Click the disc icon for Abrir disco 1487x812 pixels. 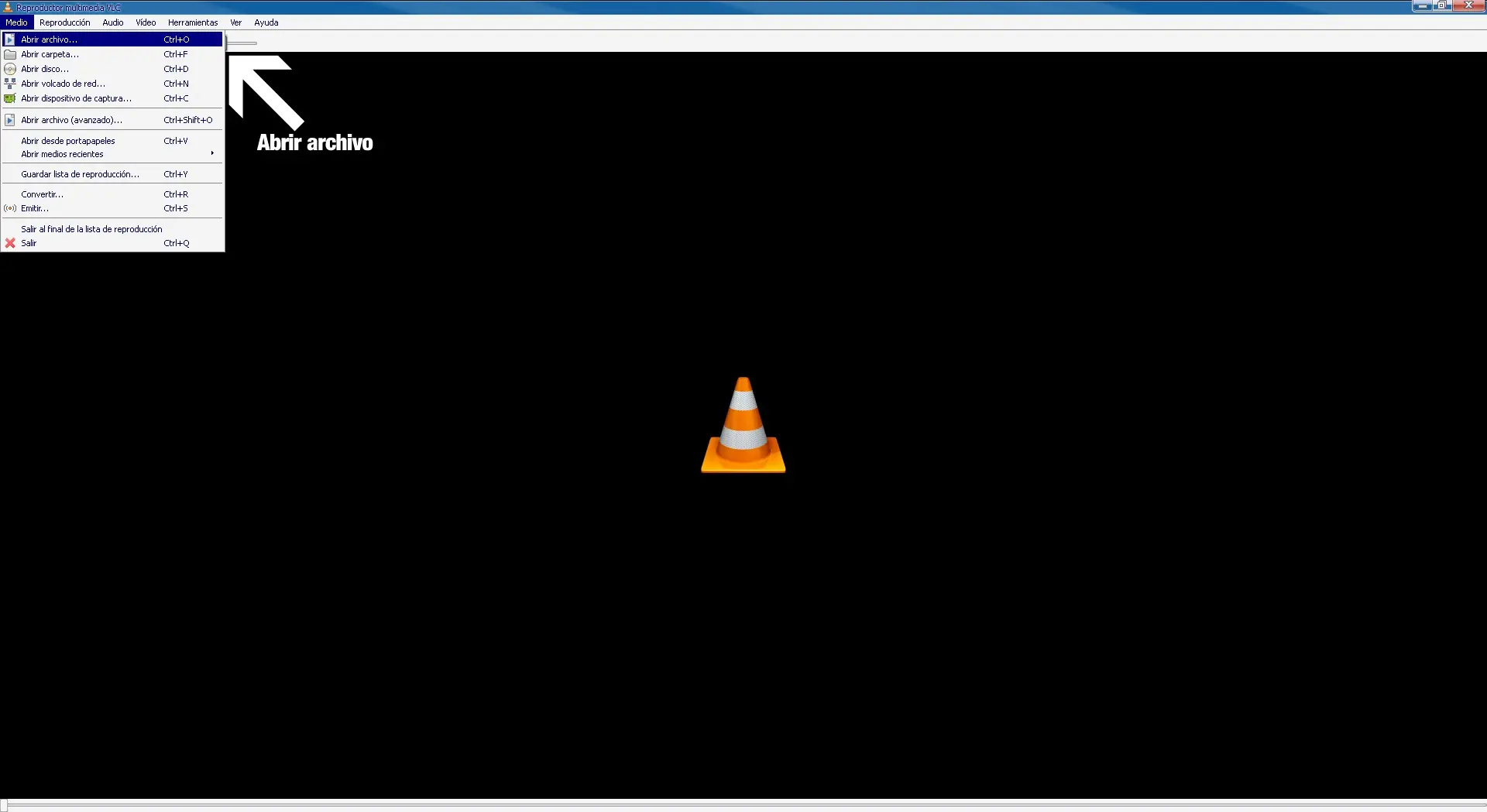click(10, 69)
